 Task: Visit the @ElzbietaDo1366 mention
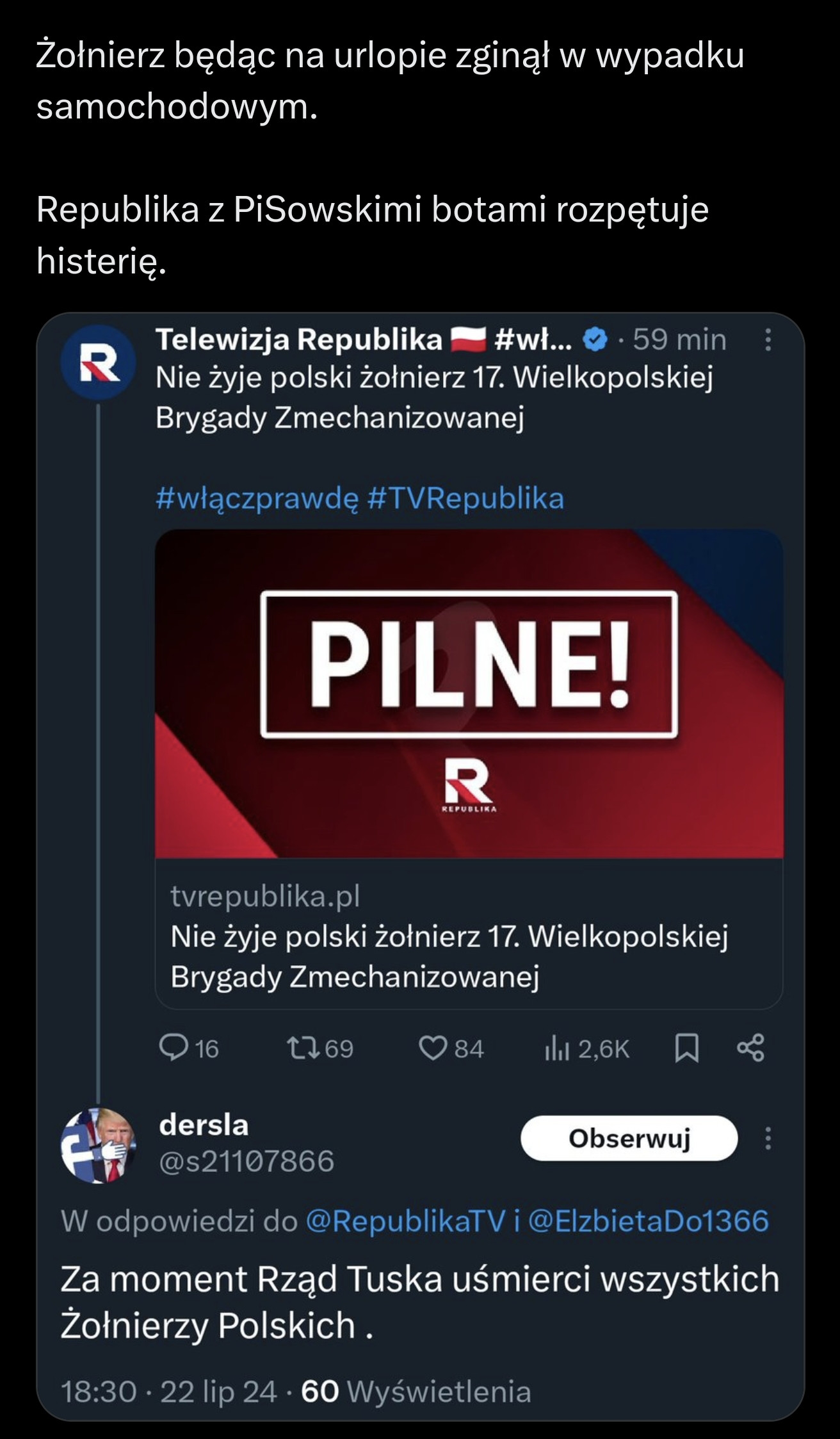click(648, 1221)
